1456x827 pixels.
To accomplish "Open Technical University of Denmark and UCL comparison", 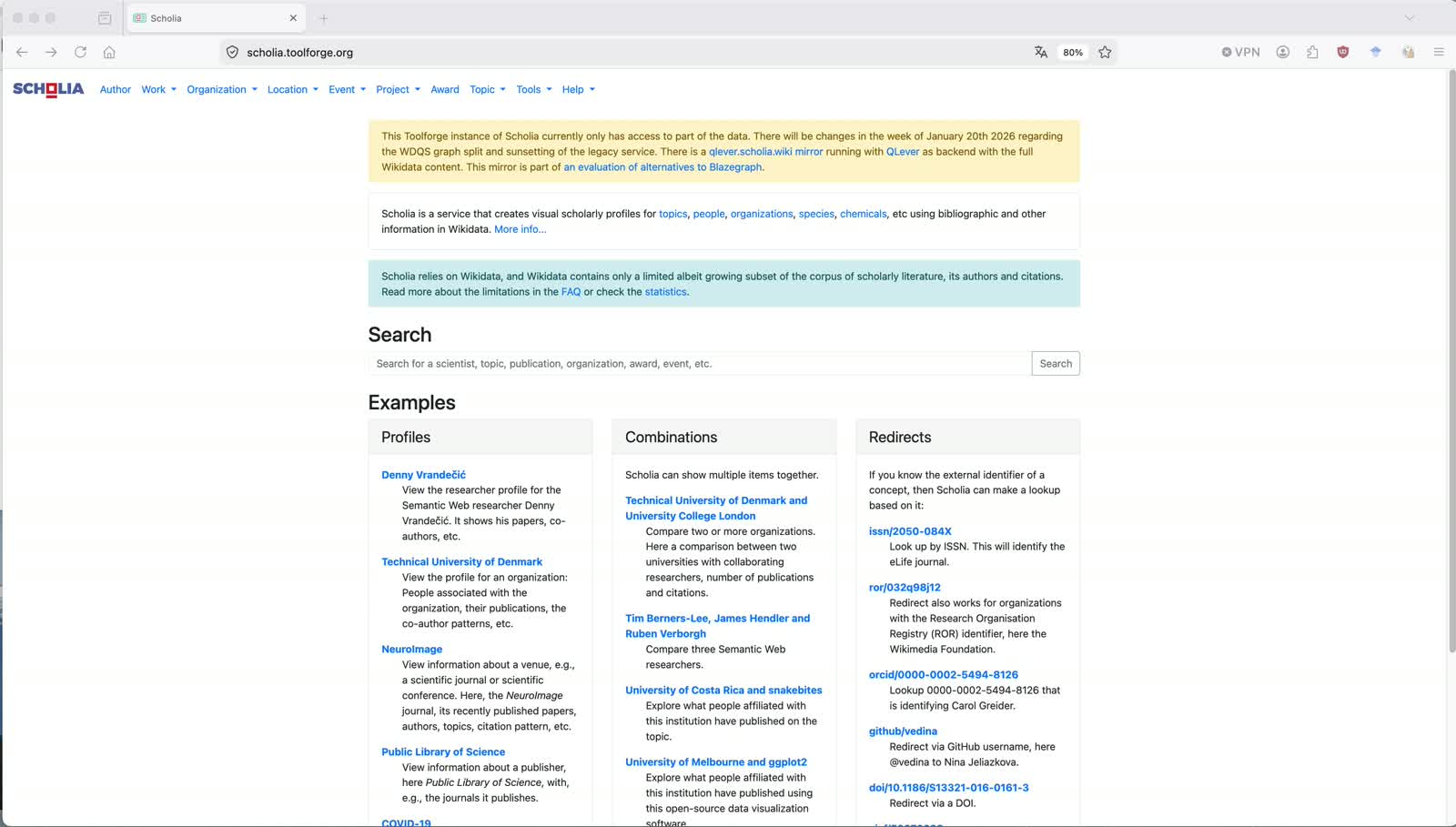I will [716, 509].
